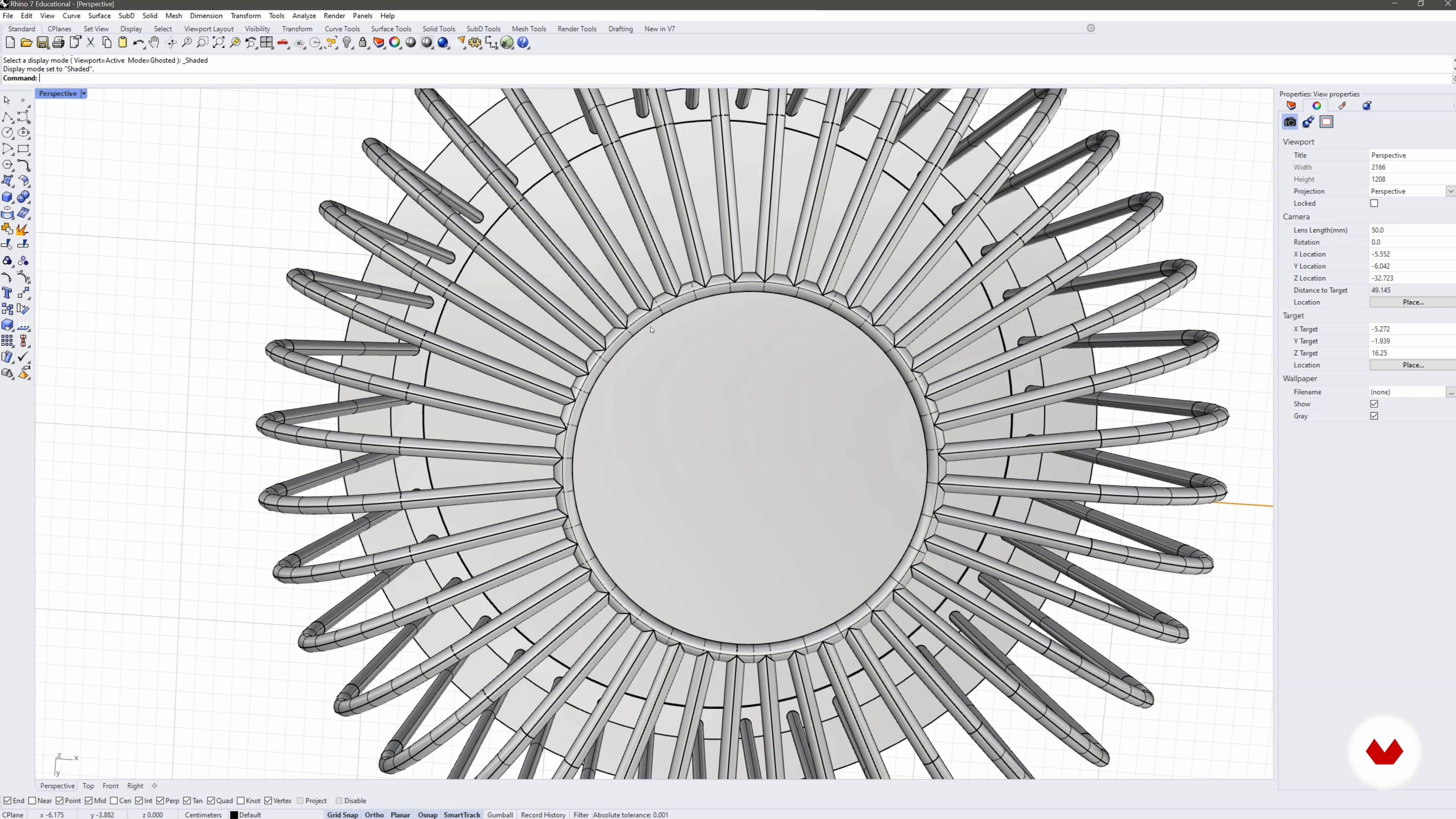1456x819 pixels.
Task: Toggle Gumball in status bar
Action: 500,815
